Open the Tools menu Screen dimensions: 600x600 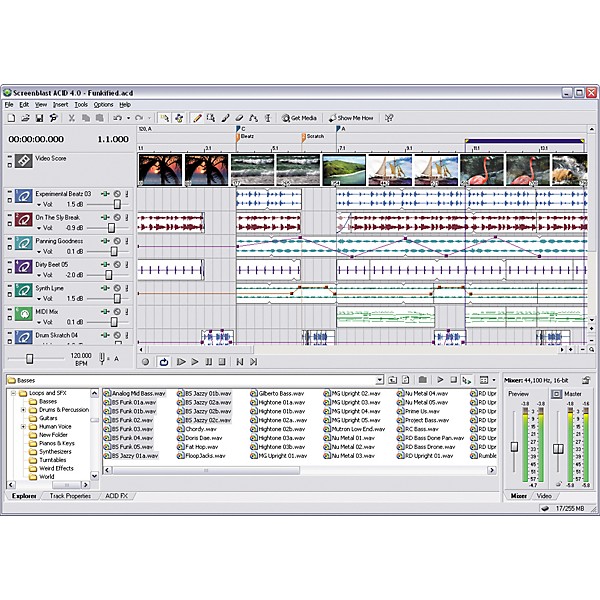point(81,105)
